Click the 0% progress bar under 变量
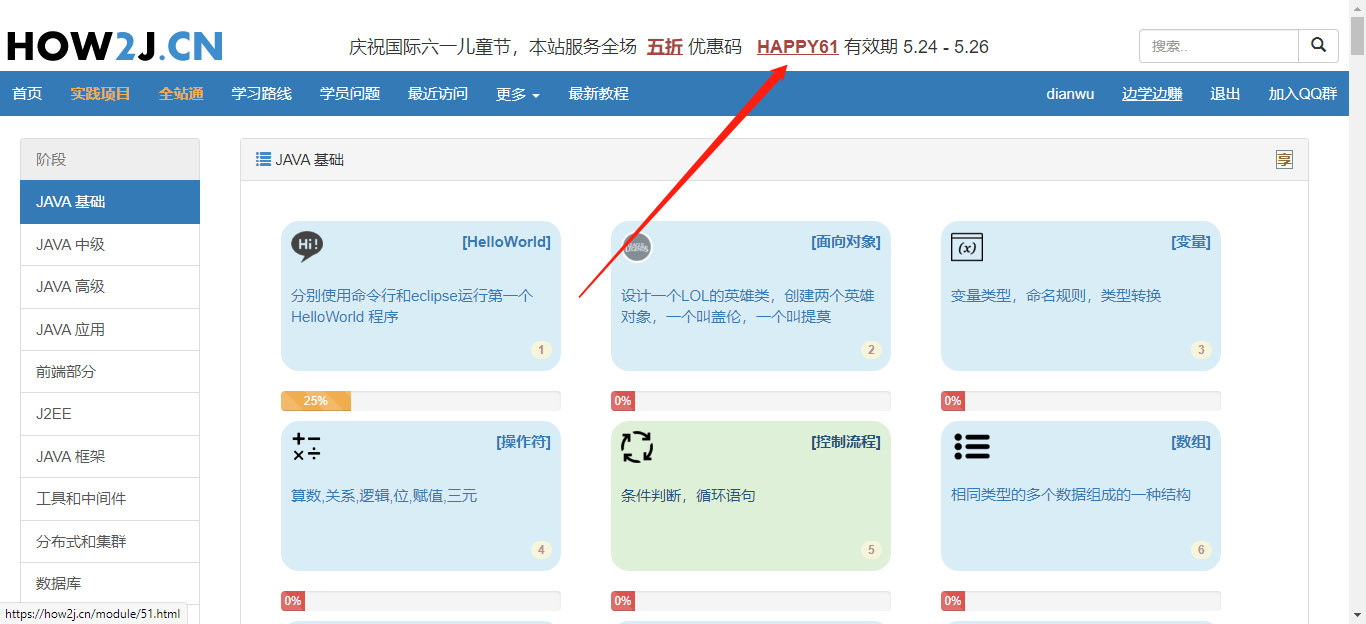The width and height of the screenshot is (1366, 624). pyautogui.click(x=1081, y=401)
